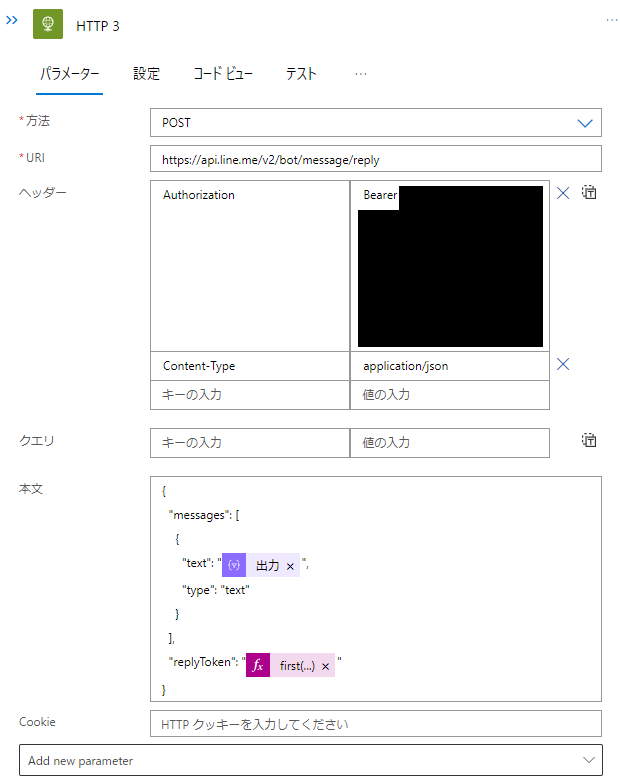The image size is (620, 784).
Task: Switch to the パラメーター tab
Action: (x=70, y=74)
